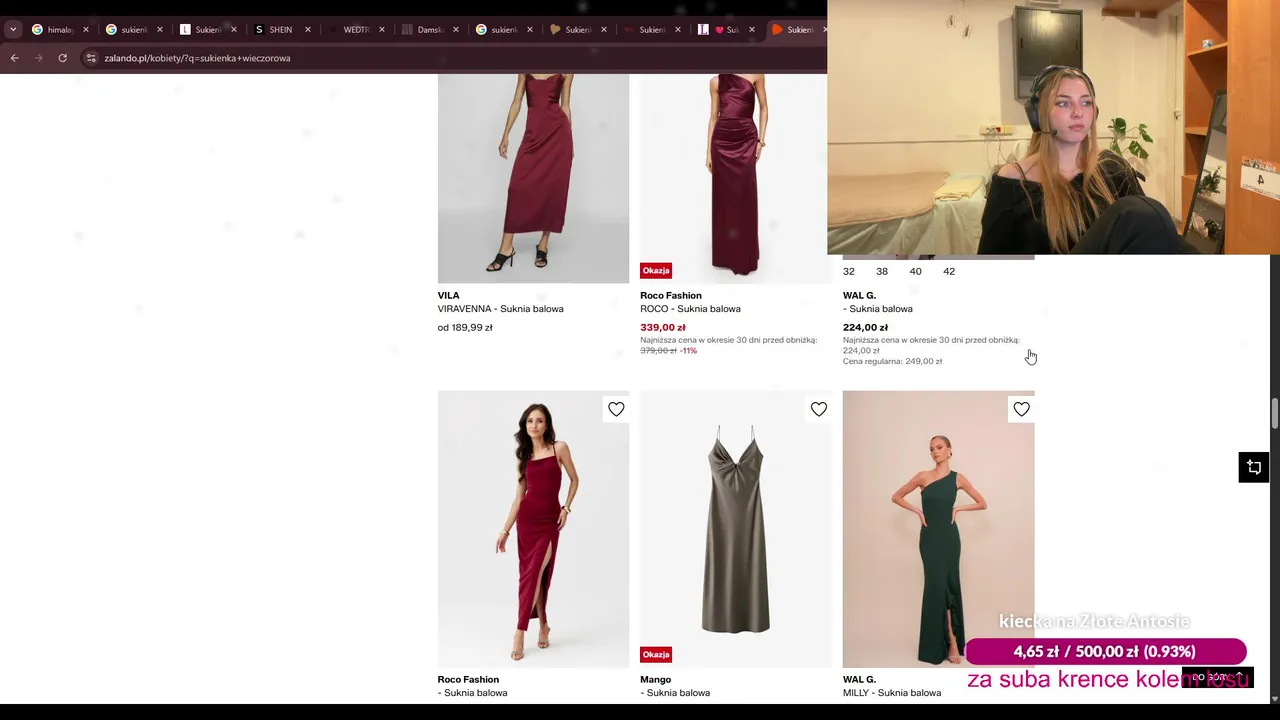Open the tab search dropdown arrow
Viewport: 1280px width, 720px height.
tap(13, 30)
